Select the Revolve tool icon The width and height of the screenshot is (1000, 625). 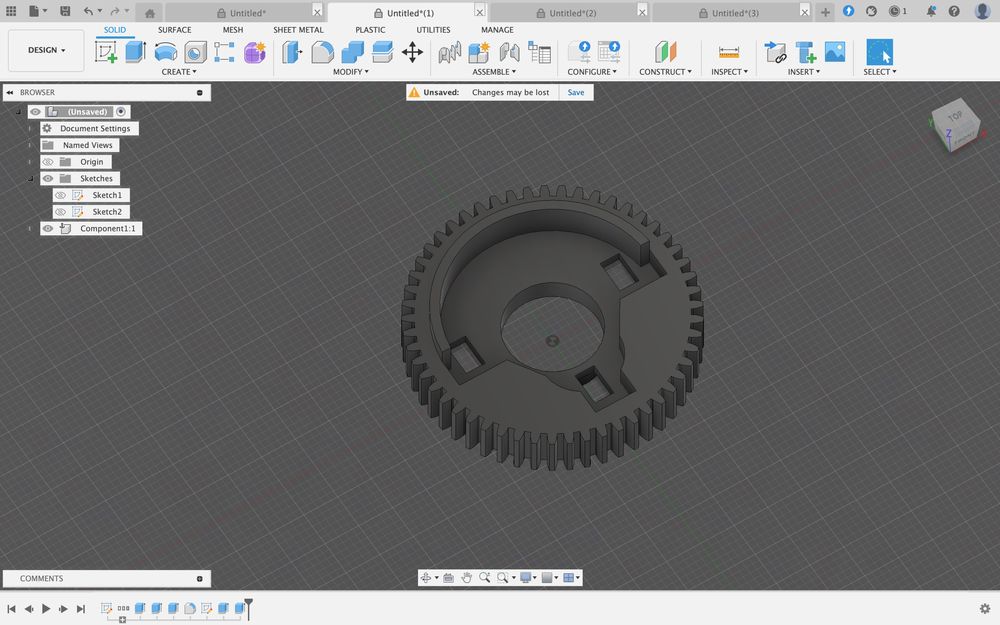click(x=165, y=52)
